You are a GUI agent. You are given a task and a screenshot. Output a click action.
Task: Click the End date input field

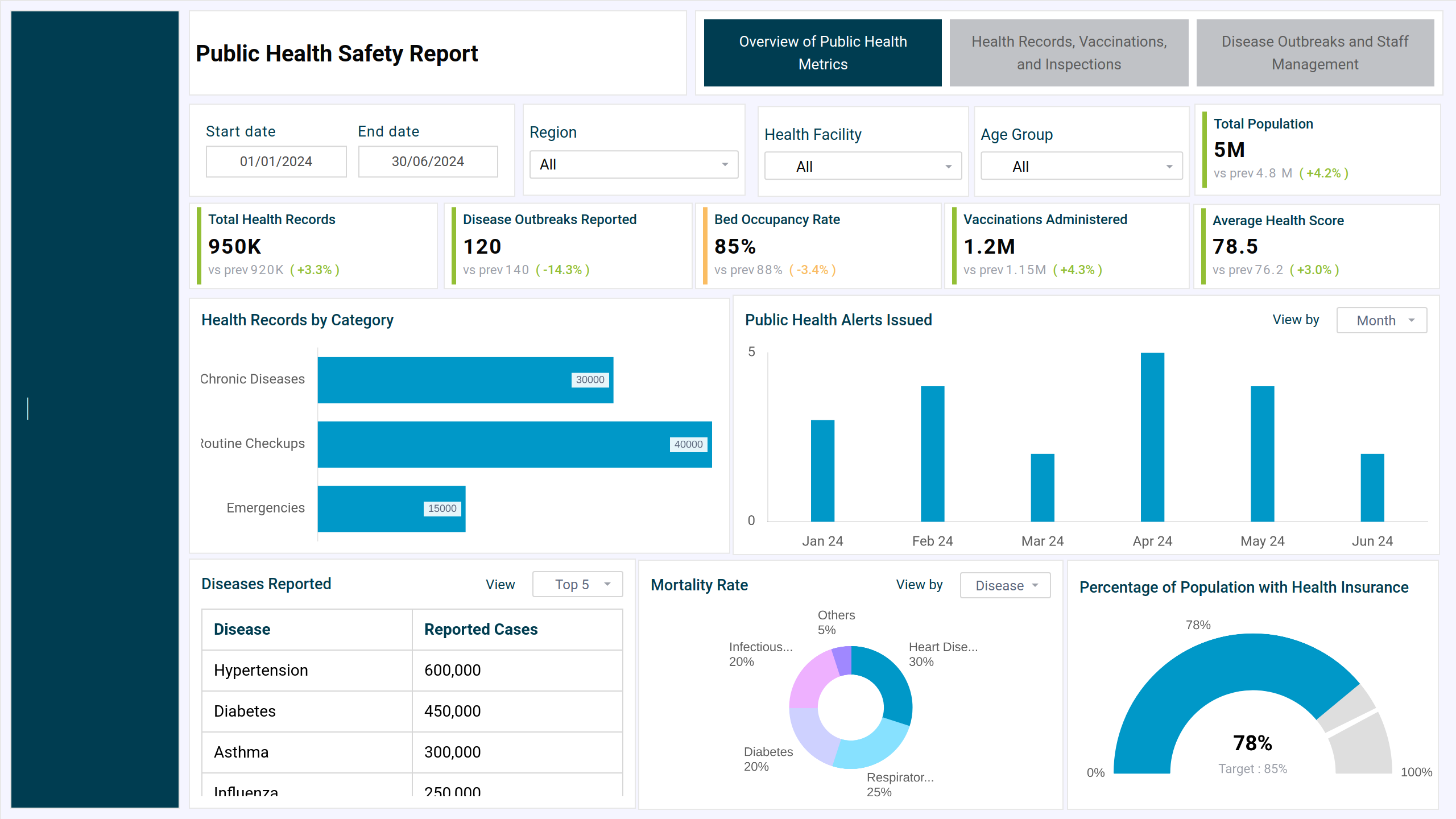coord(428,162)
